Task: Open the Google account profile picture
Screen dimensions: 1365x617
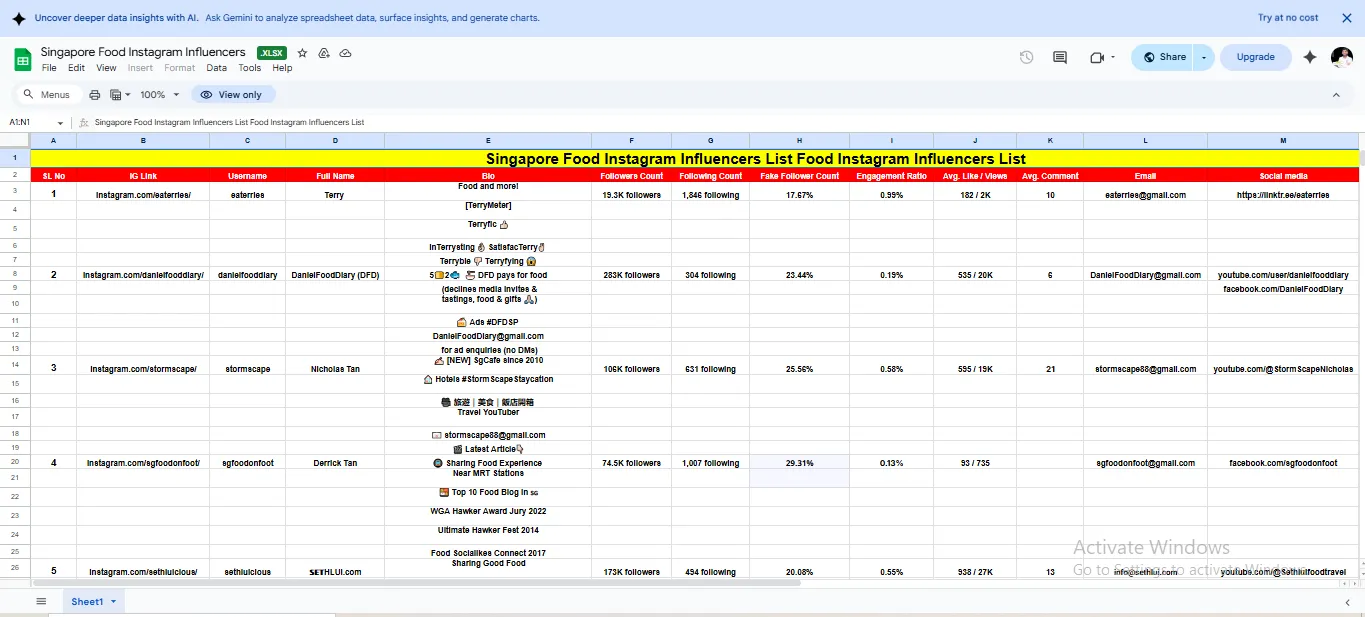Action: (x=1342, y=57)
